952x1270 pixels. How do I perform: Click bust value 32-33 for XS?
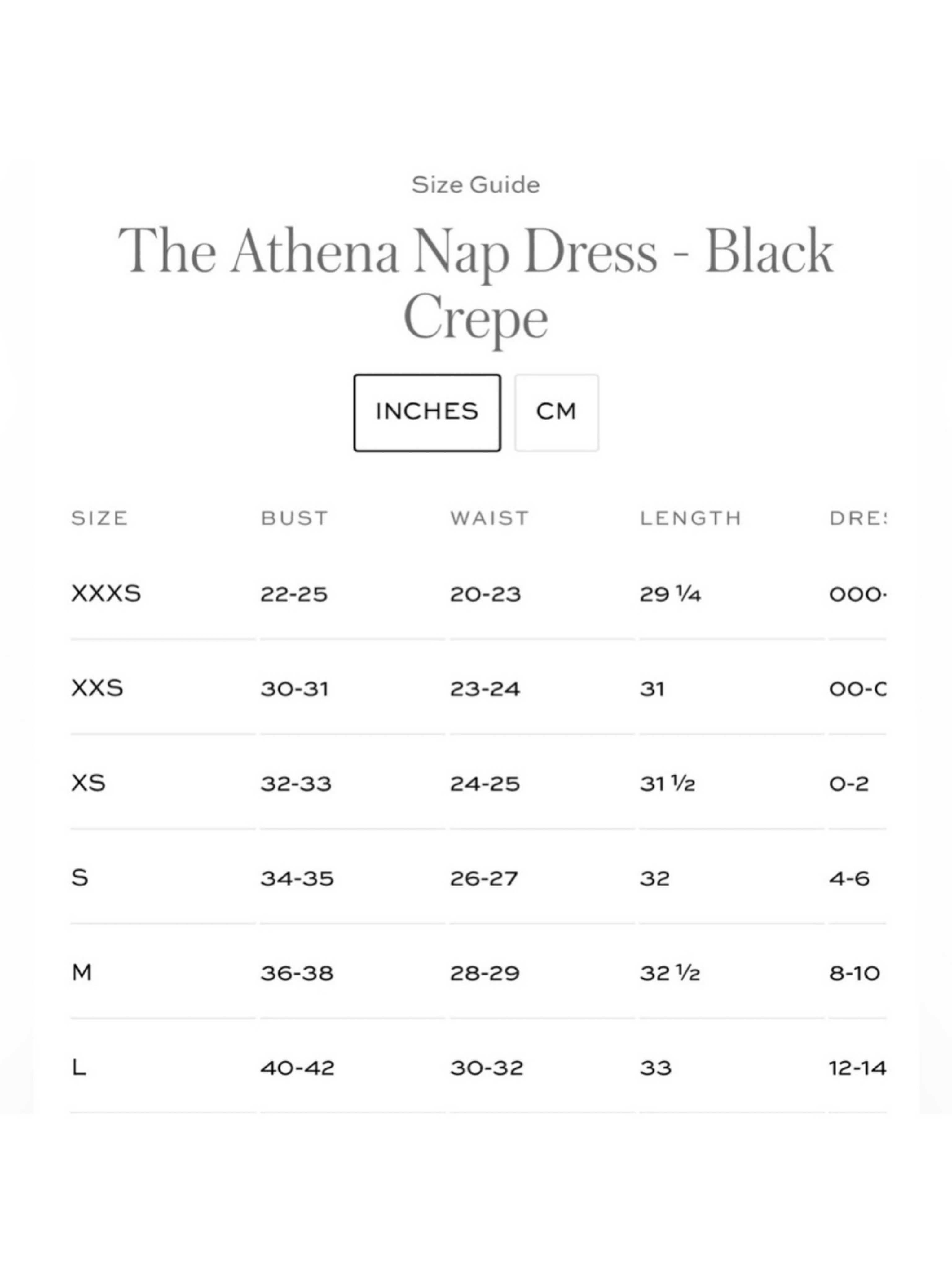pos(296,783)
